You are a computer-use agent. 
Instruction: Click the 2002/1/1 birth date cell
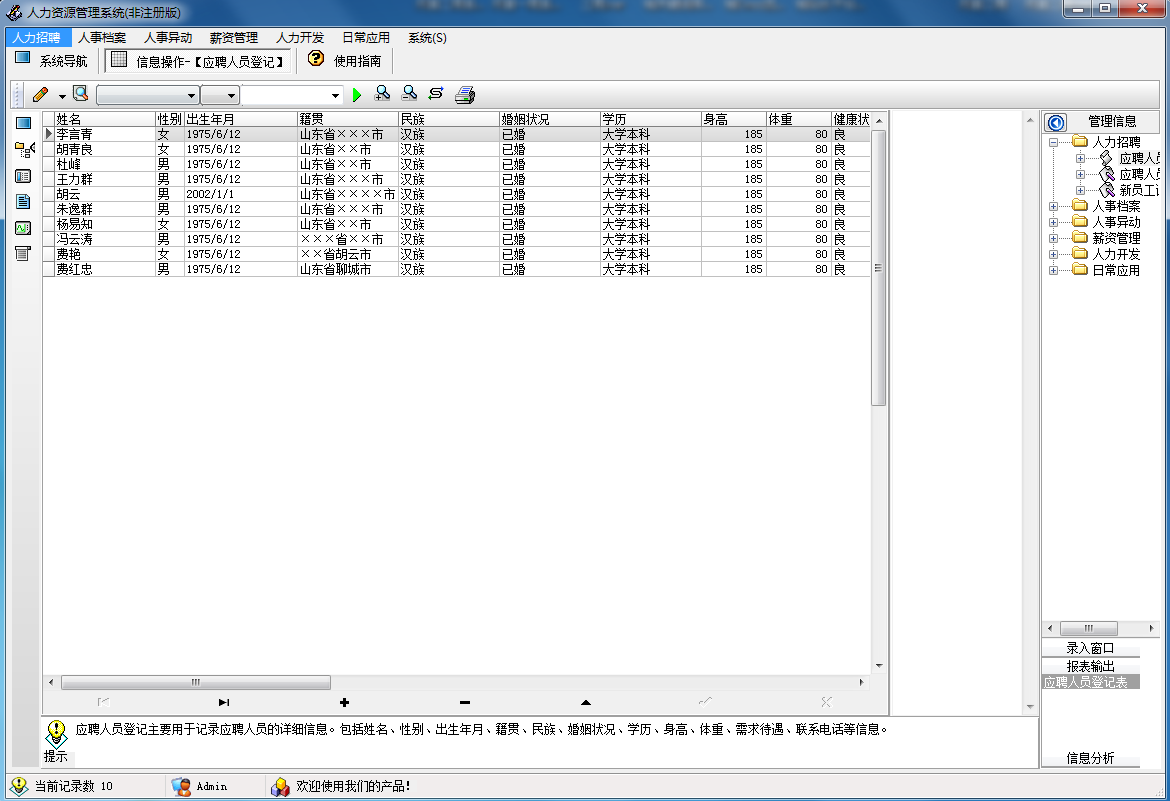(240, 194)
